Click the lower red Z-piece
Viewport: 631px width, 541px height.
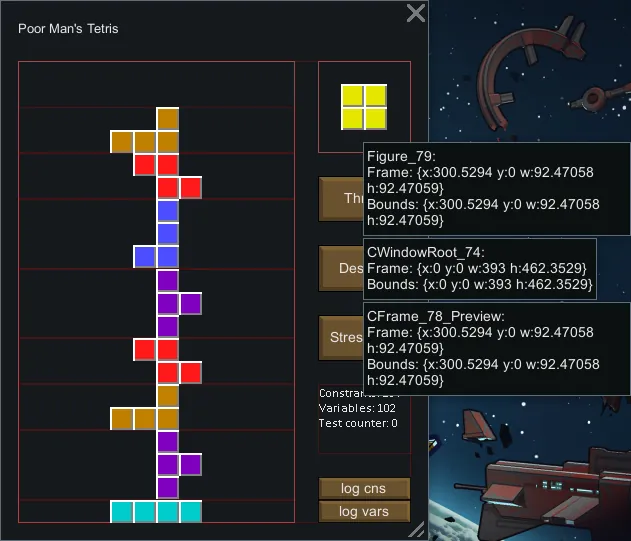tap(167, 361)
